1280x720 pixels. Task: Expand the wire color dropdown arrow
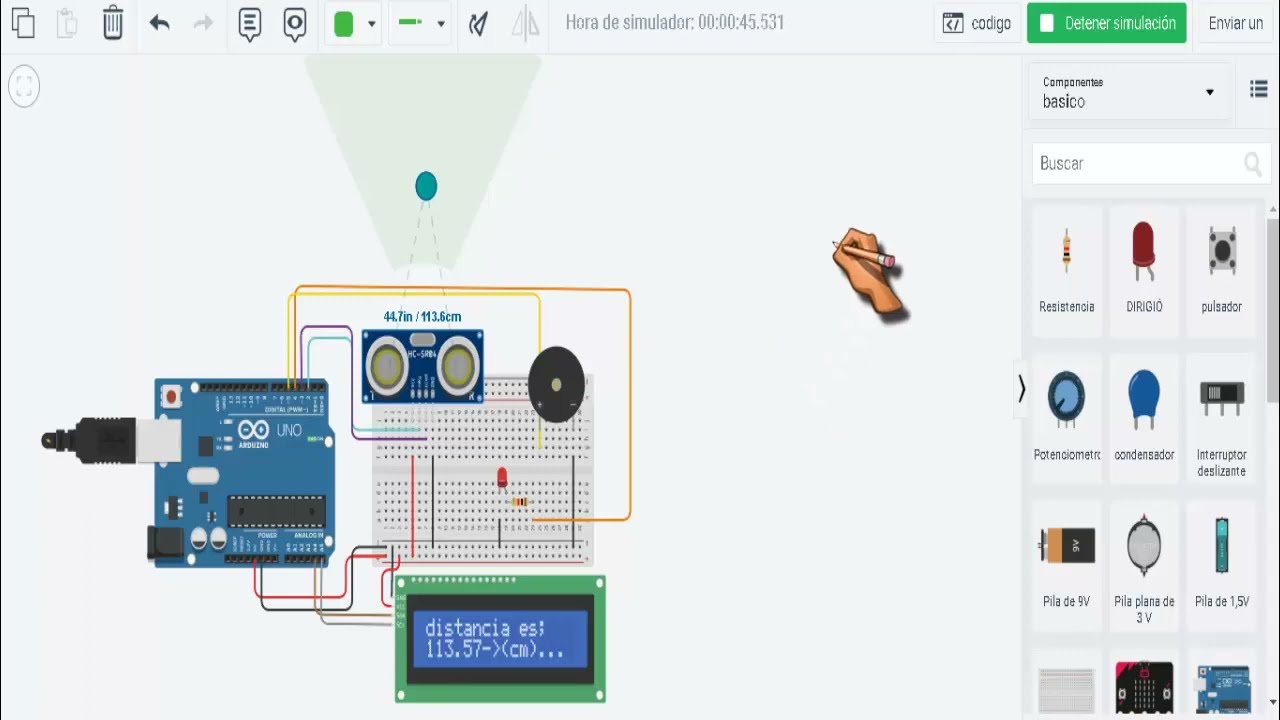point(372,24)
